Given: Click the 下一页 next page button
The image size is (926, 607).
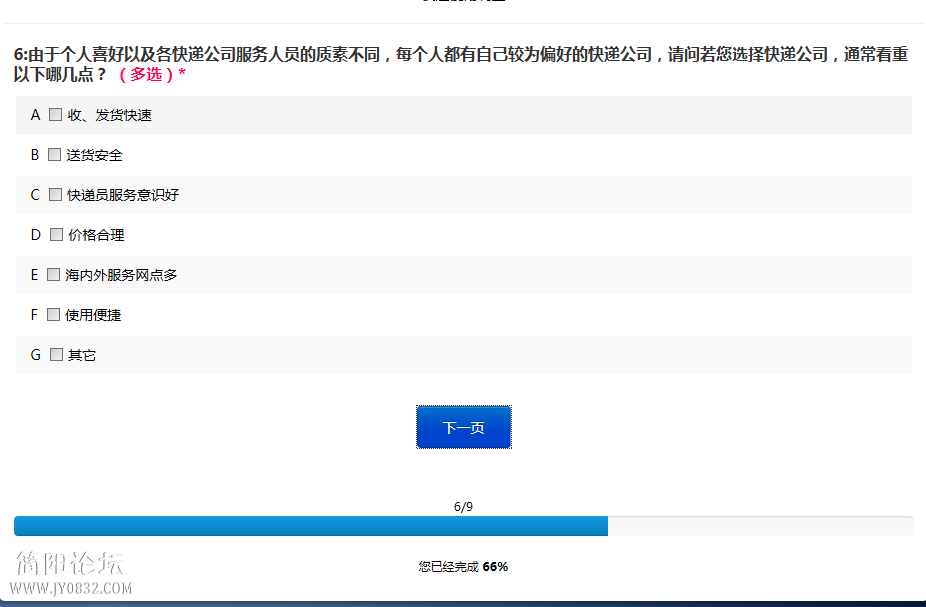Looking at the screenshot, I should pyautogui.click(x=464, y=427).
